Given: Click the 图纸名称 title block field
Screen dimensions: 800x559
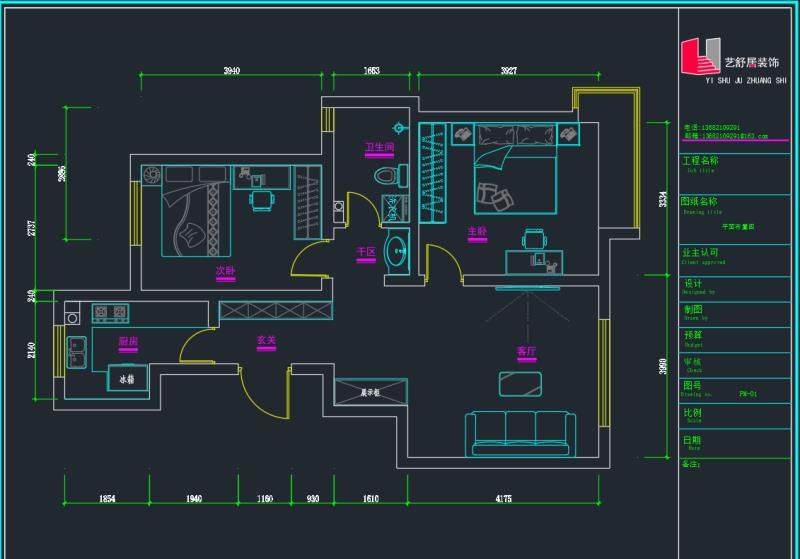Looking at the screenshot, I should pos(700,201).
